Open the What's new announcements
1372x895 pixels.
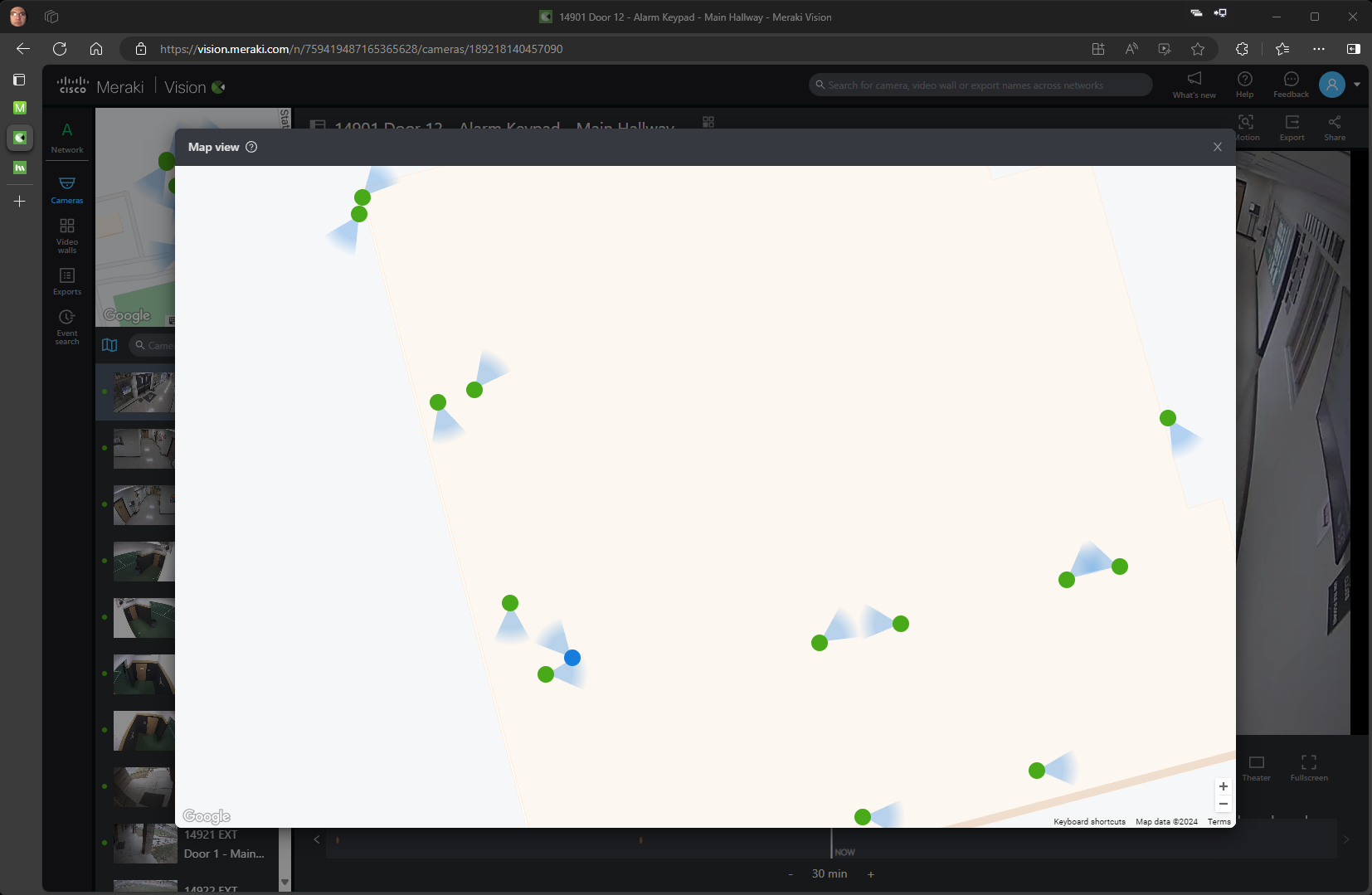[1193, 84]
